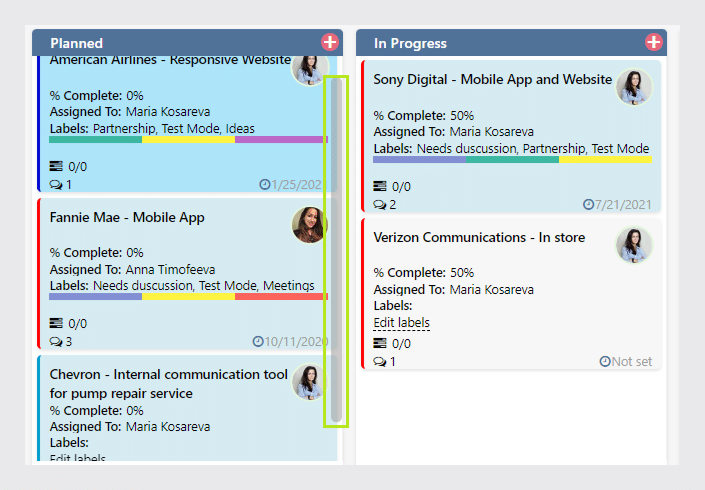
Task: Click In Progress column header
Action: 511,43
